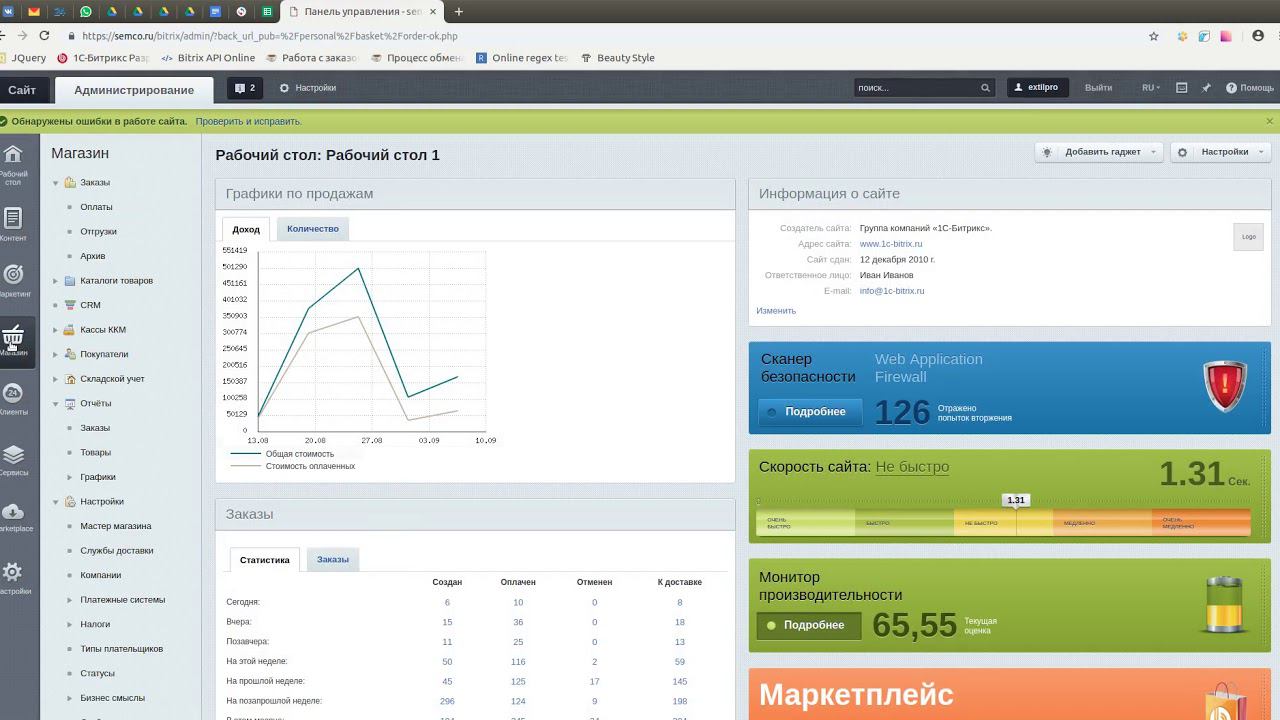Viewport: 1280px width, 720px height.
Task: Open the desktop Настройки dropdown button
Action: click(x=1220, y=152)
